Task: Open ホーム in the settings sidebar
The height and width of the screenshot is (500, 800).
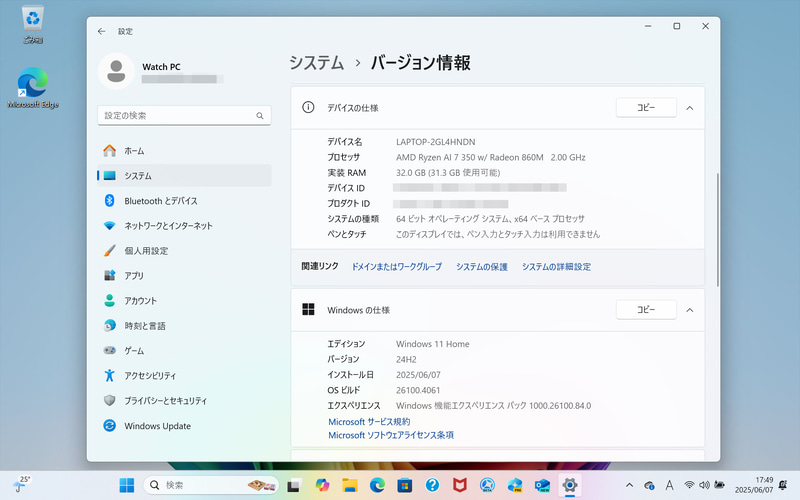Action: coord(184,151)
